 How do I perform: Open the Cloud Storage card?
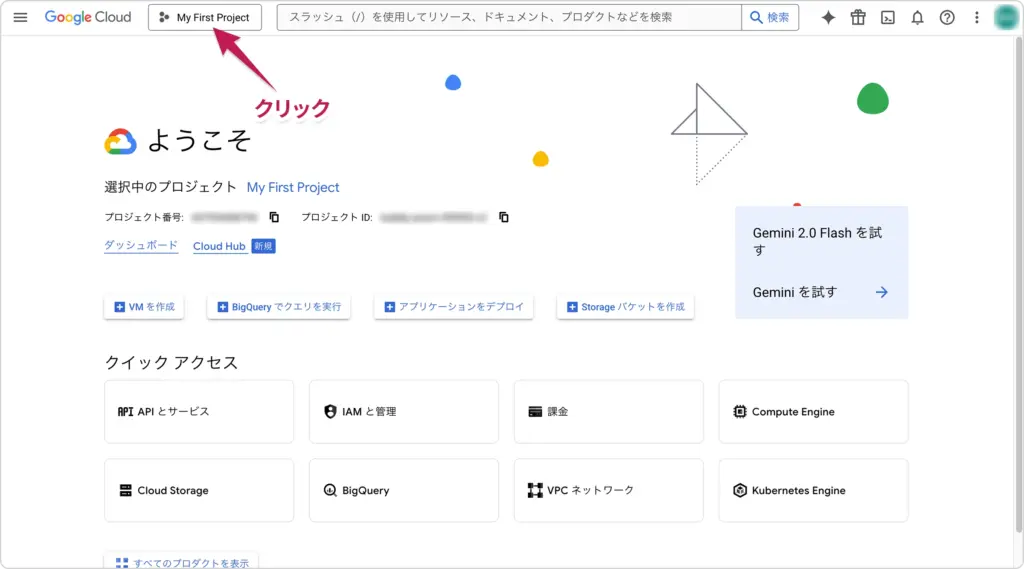(199, 490)
